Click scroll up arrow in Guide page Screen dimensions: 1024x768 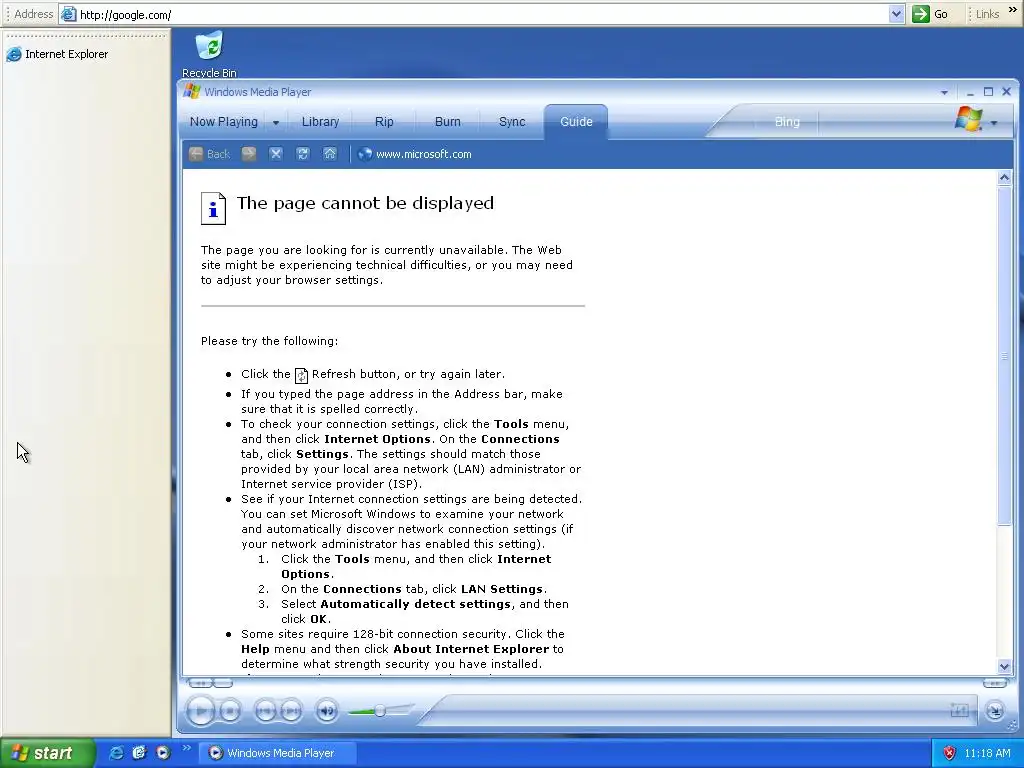[x=1004, y=178]
